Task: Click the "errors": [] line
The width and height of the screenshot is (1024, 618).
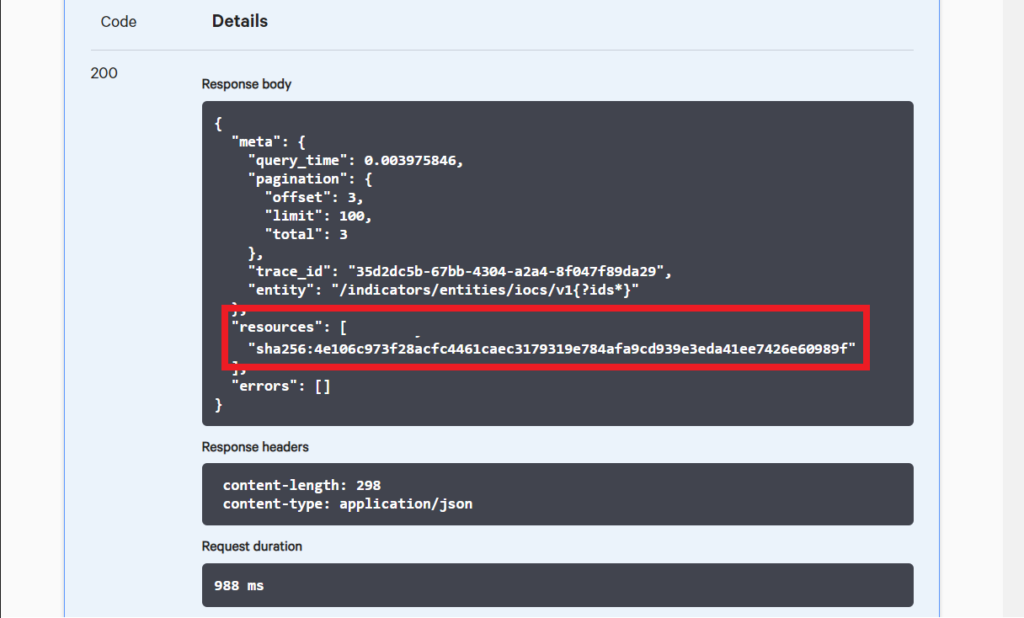Action: coord(281,386)
